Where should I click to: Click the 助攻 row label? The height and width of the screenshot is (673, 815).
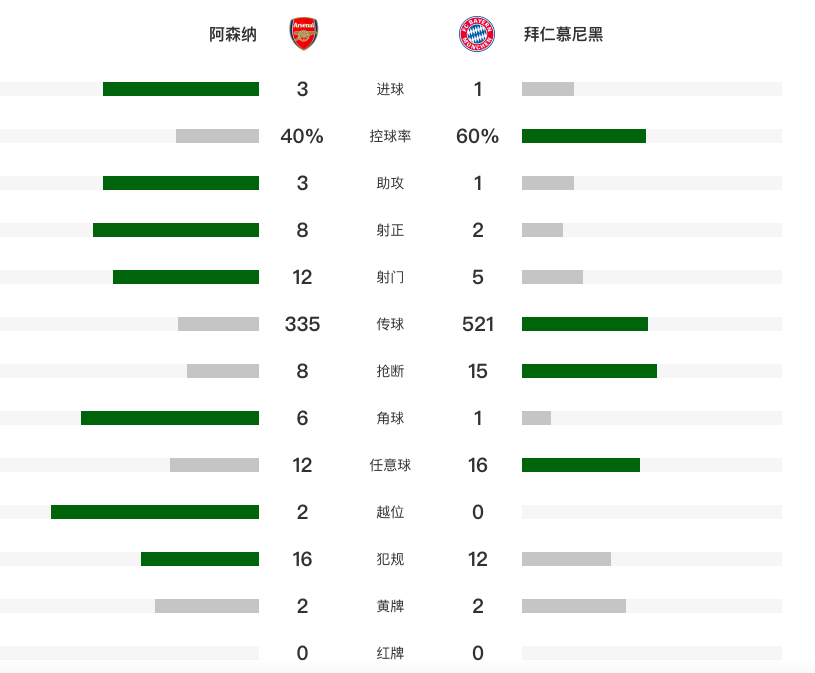click(390, 183)
